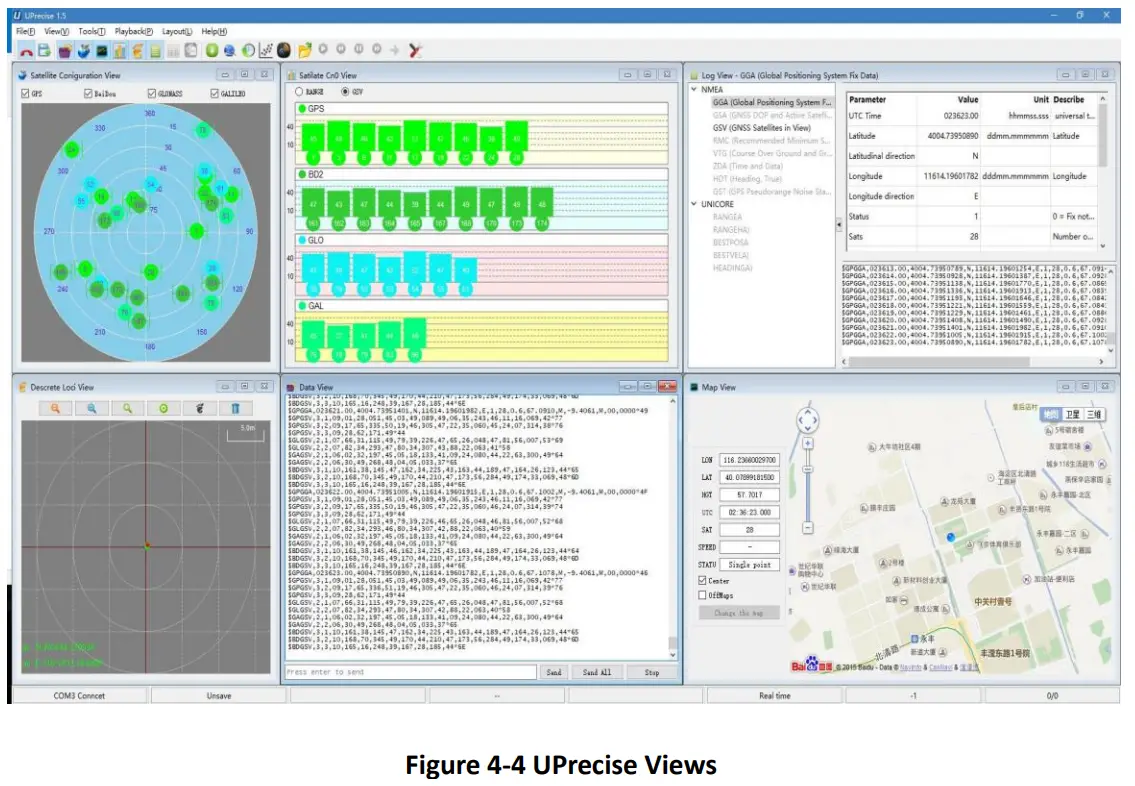
Task: Clear loci with the blue trash icon
Action: coord(235,408)
